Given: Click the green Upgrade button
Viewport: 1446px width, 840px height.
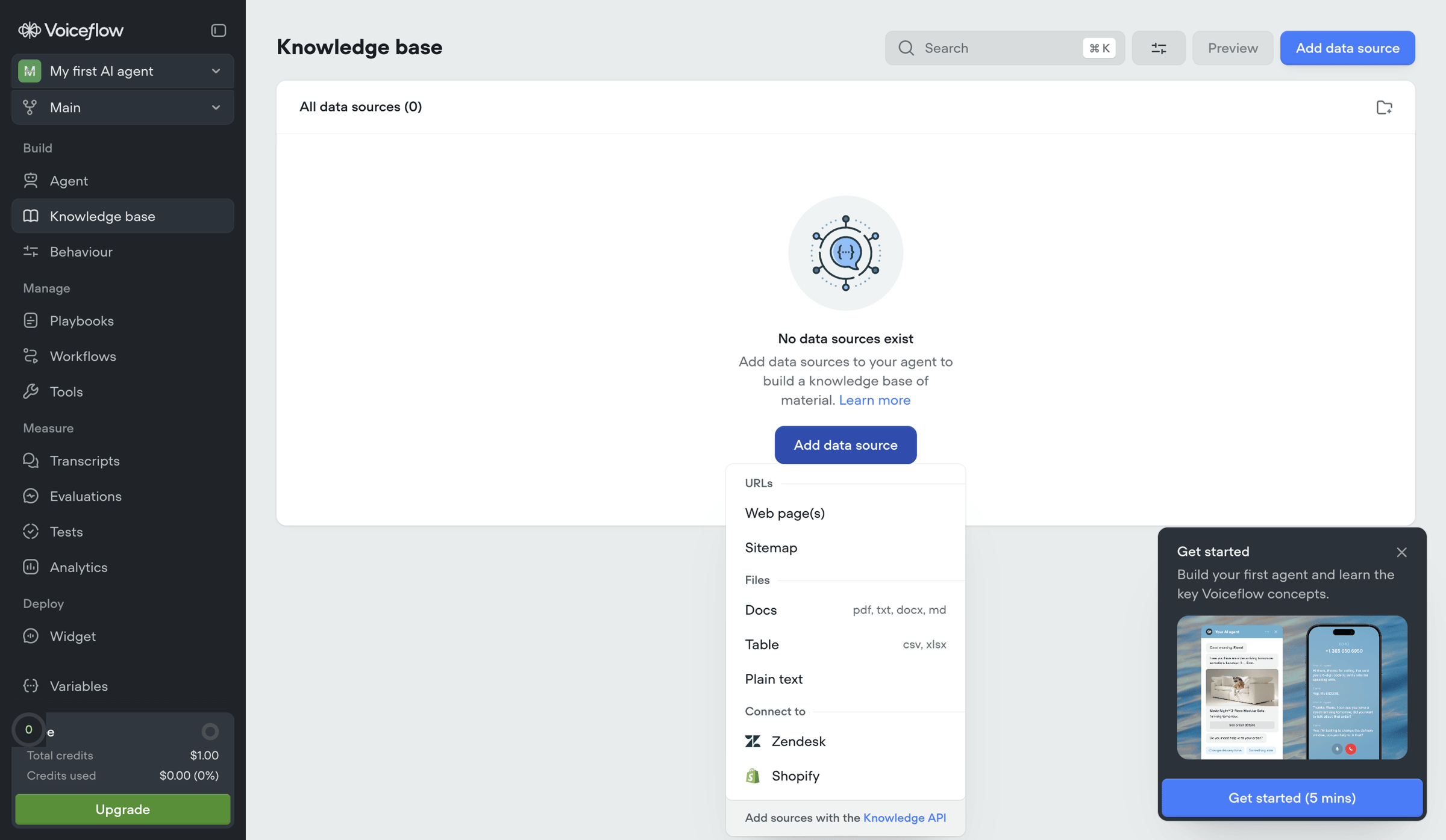Looking at the screenshot, I should click(122, 809).
